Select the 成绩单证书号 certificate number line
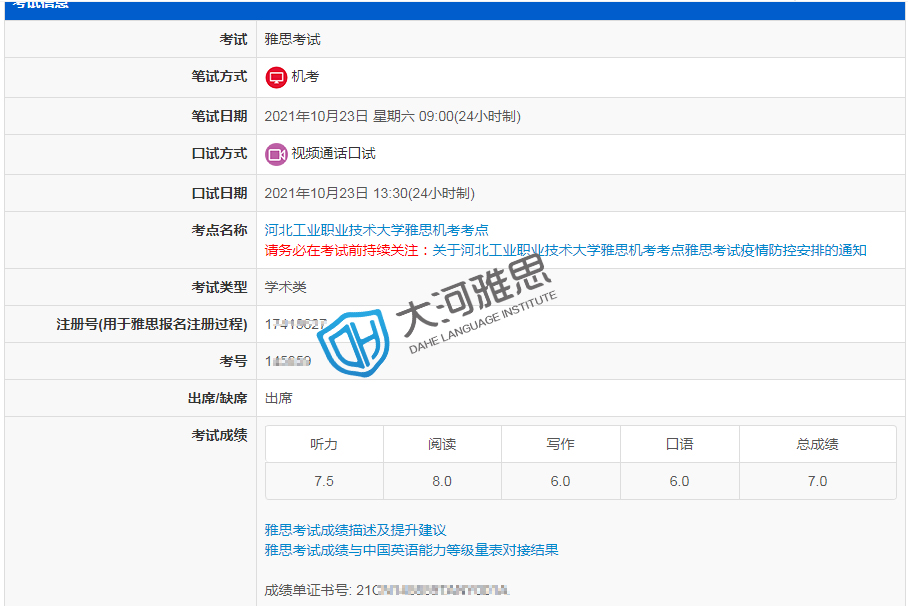Viewport: 908px width, 606px height. [386, 590]
